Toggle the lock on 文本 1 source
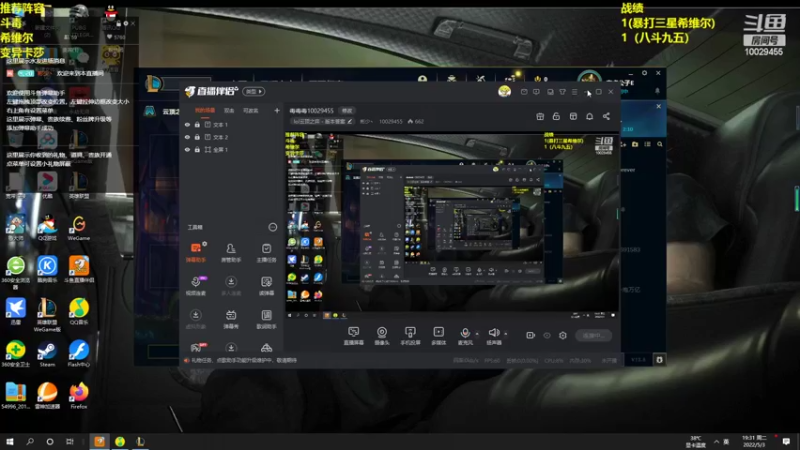Screen dimensions: 800x450 (x=197, y=124)
